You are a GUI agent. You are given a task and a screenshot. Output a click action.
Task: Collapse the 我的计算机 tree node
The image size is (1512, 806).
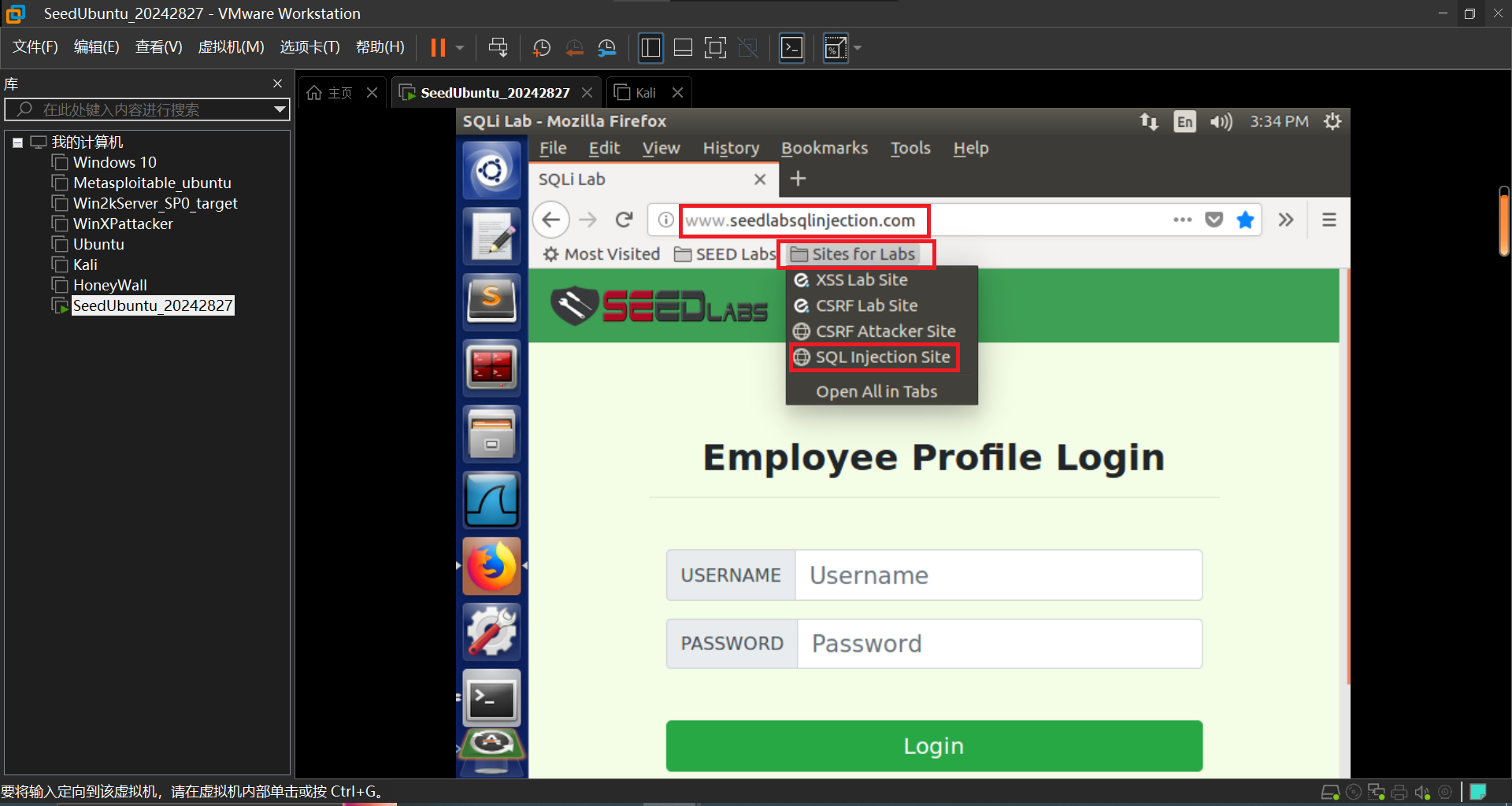(17, 142)
